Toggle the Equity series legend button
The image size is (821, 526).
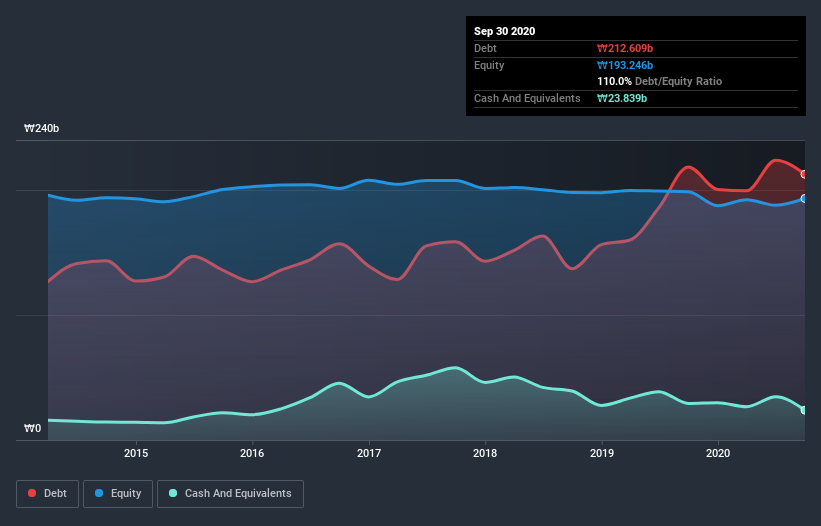(x=118, y=494)
